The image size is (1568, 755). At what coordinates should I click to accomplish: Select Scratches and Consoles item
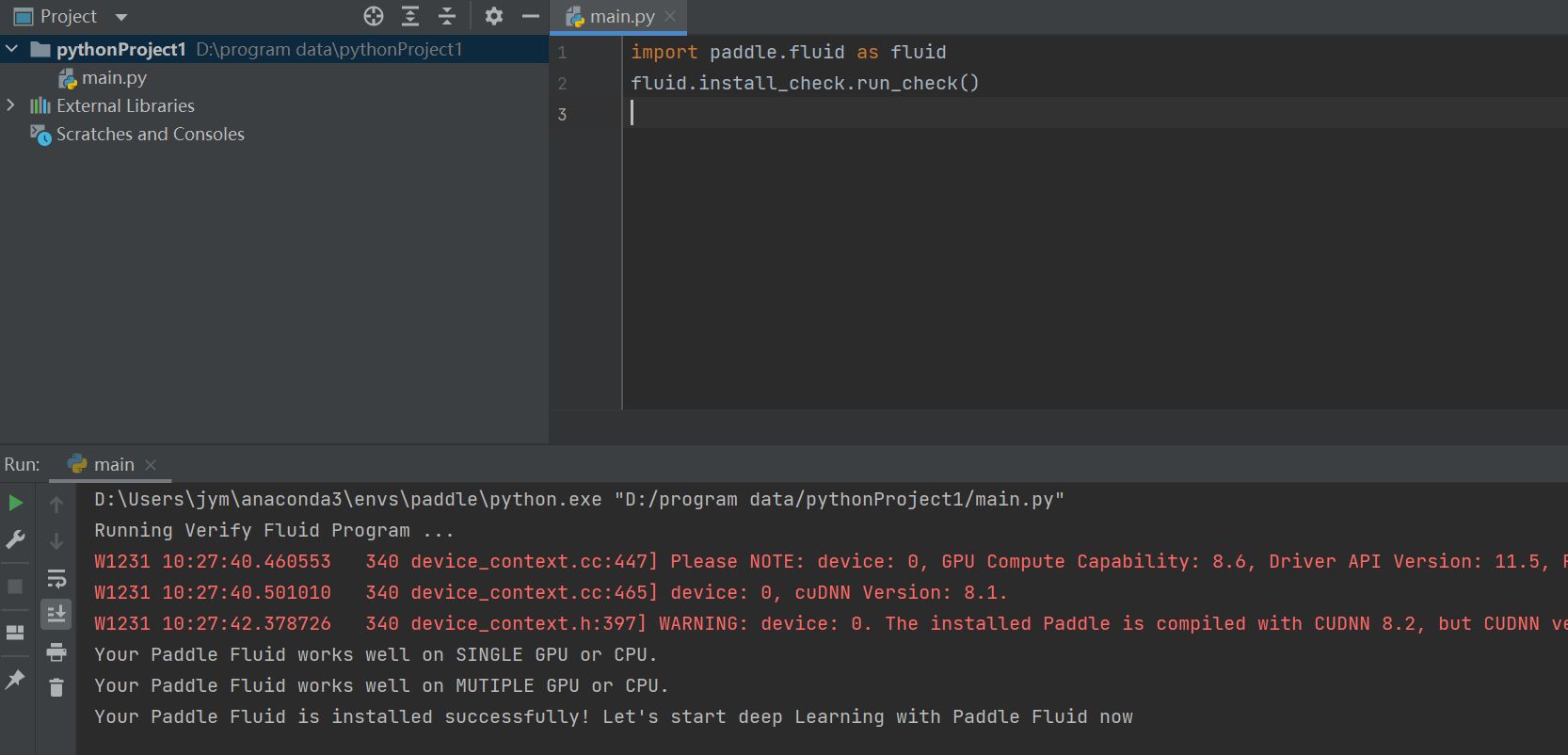click(150, 135)
